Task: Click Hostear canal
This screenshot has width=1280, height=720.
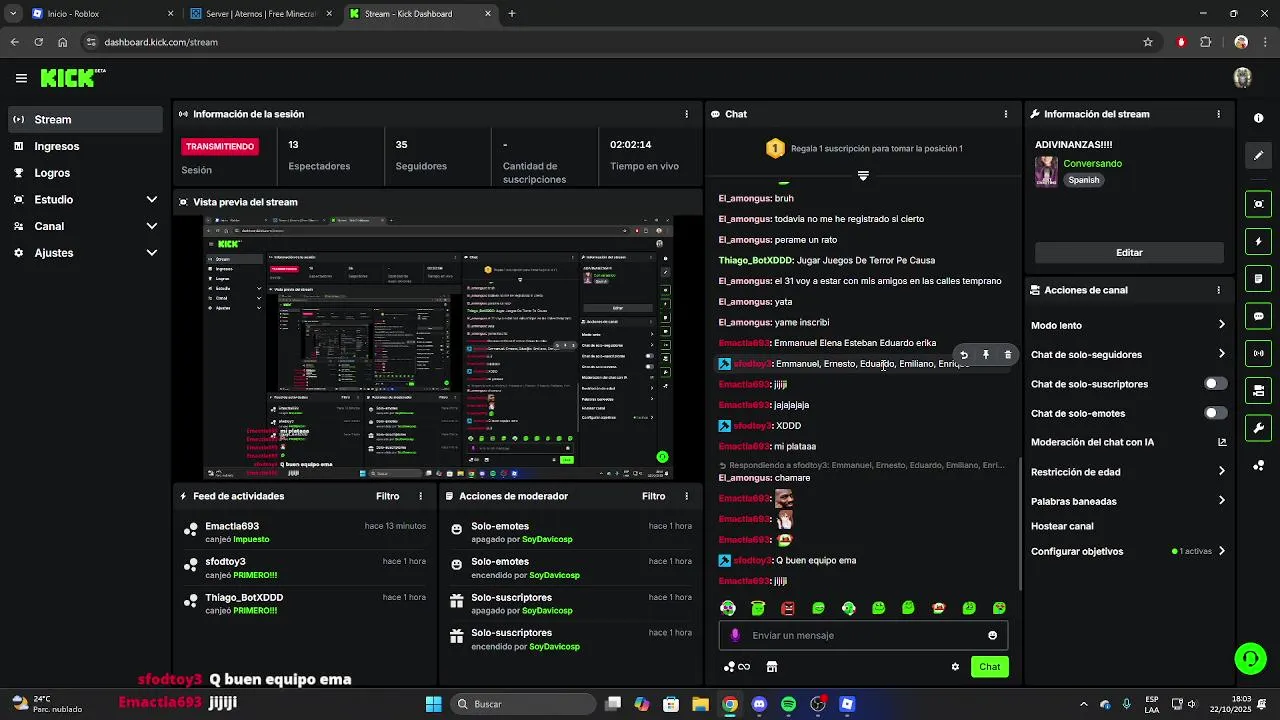Action: click(1062, 526)
